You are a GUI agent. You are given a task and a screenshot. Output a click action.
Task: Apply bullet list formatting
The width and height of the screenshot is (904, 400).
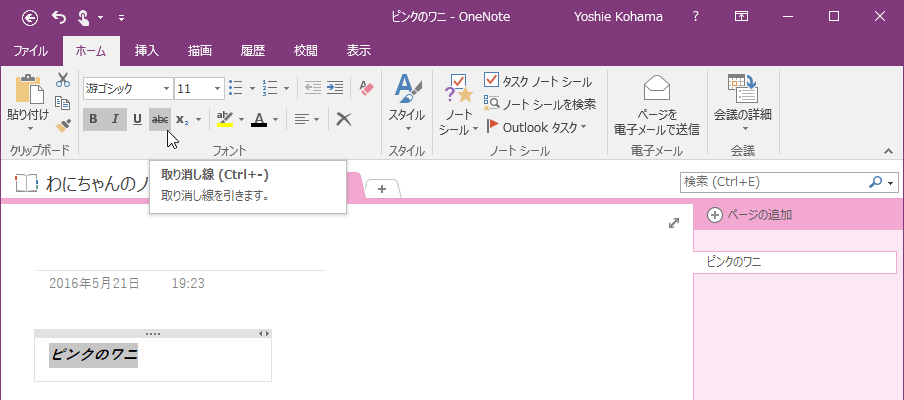click(236, 88)
